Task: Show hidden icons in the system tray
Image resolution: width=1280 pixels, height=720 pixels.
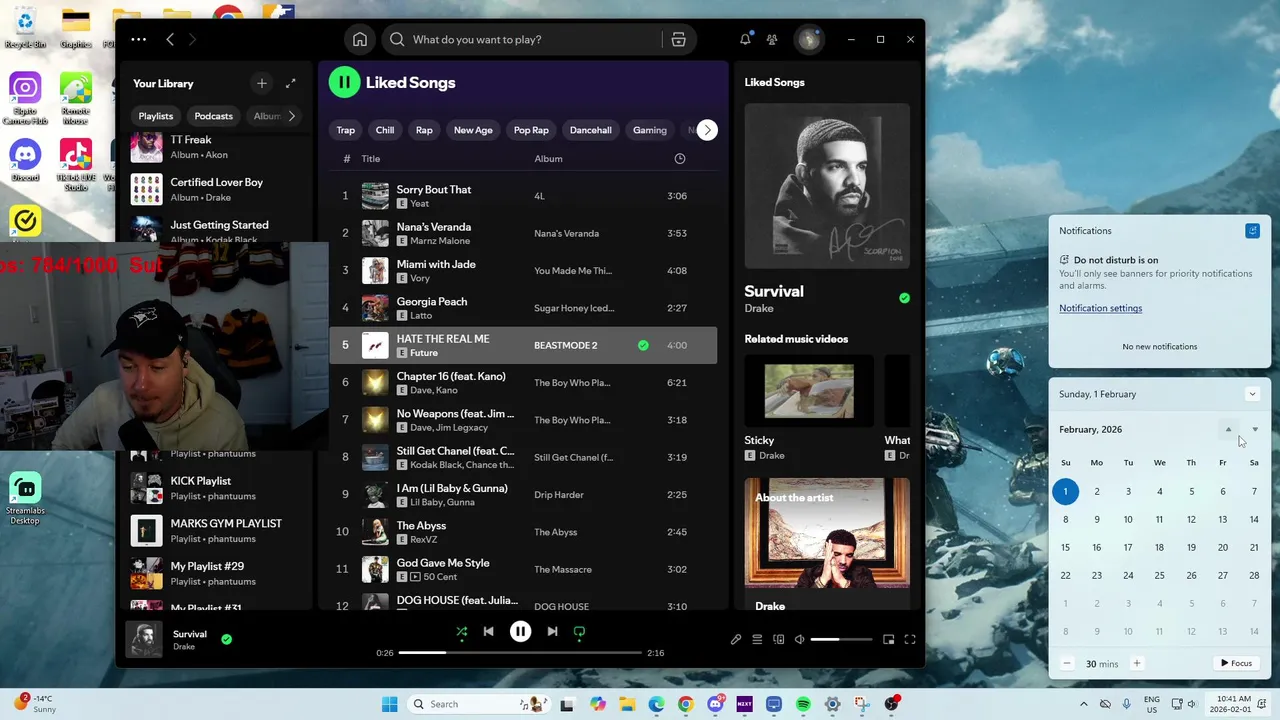Action: [x=1084, y=704]
